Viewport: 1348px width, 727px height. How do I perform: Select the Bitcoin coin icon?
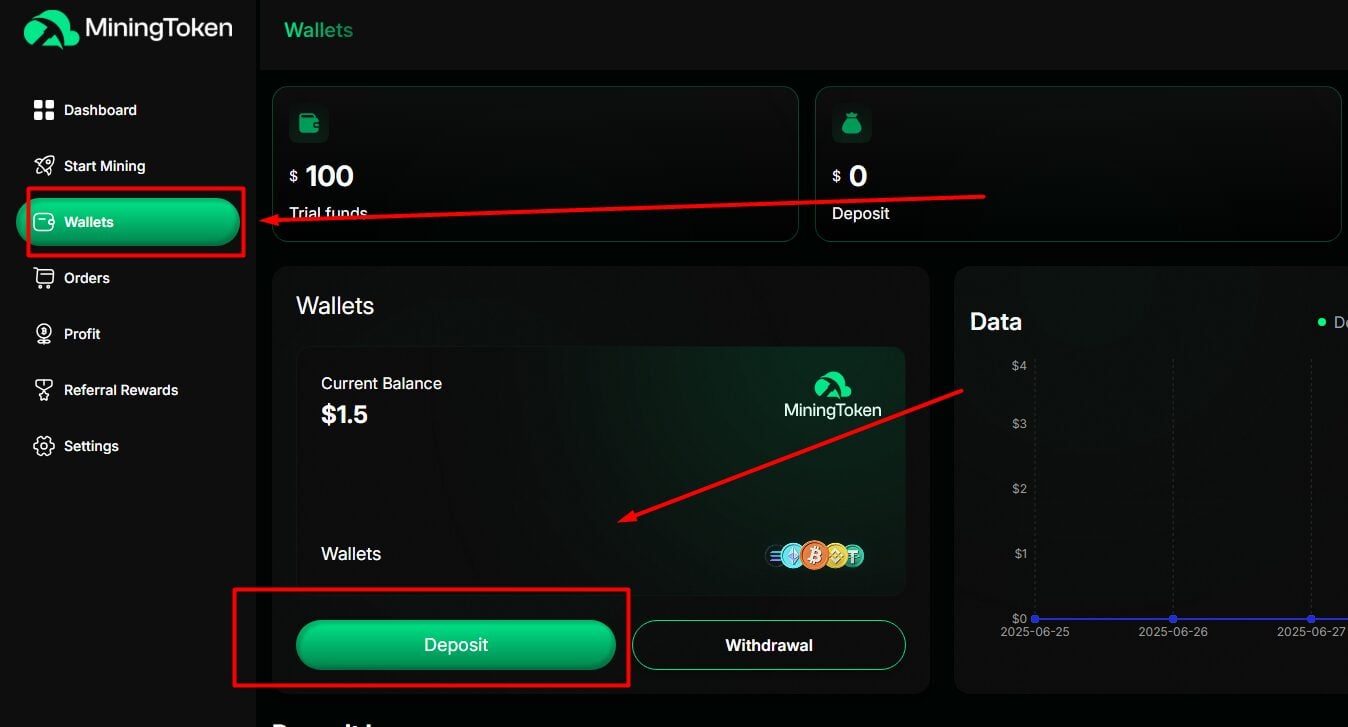(815, 555)
